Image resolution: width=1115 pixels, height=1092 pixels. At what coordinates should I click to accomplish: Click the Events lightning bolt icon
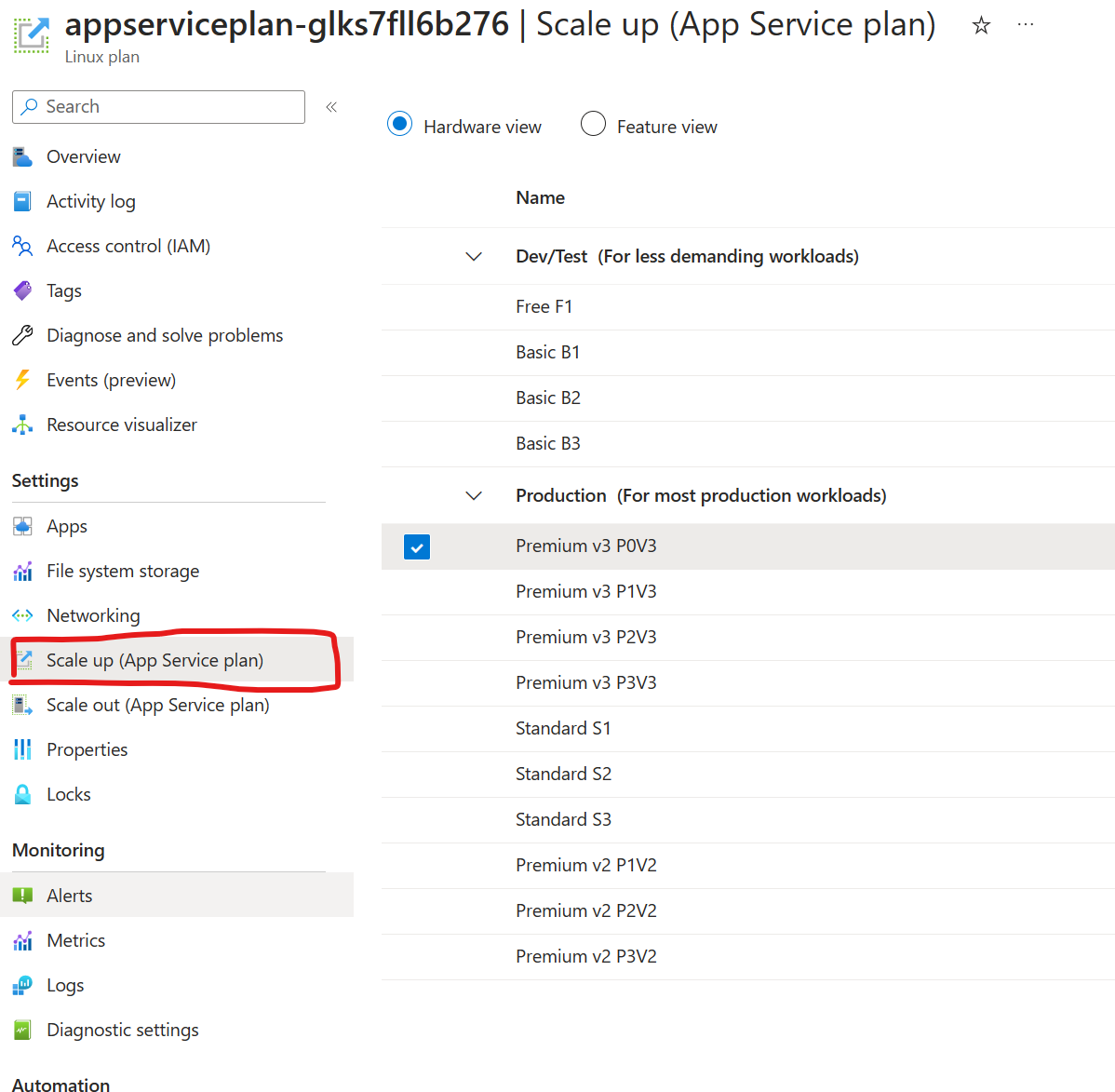pos(22,380)
